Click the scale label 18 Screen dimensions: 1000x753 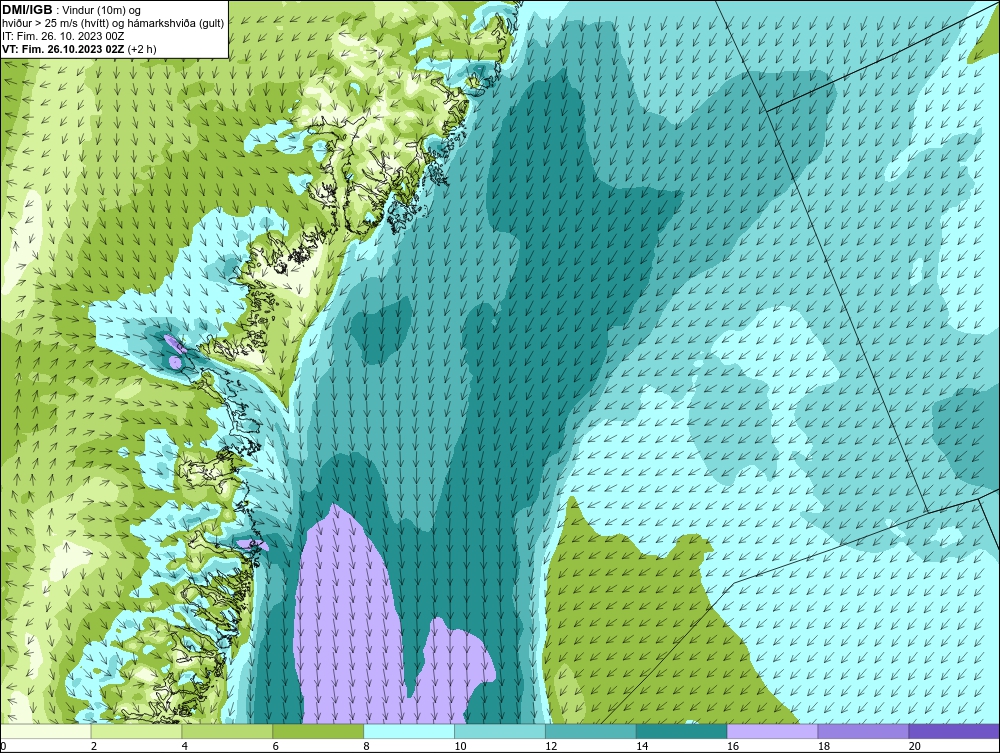tap(824, 746)
